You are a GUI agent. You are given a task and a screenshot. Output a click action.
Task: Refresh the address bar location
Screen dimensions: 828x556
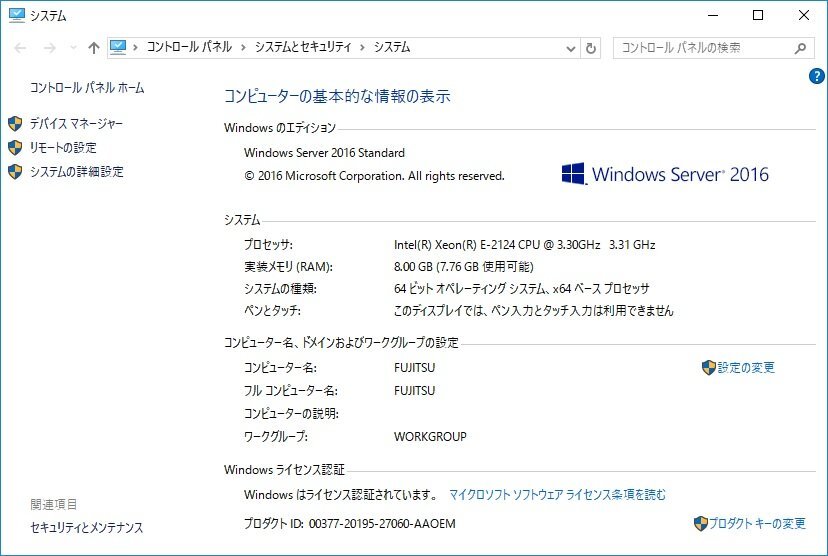pyautogui.click(x=591, y=48)
